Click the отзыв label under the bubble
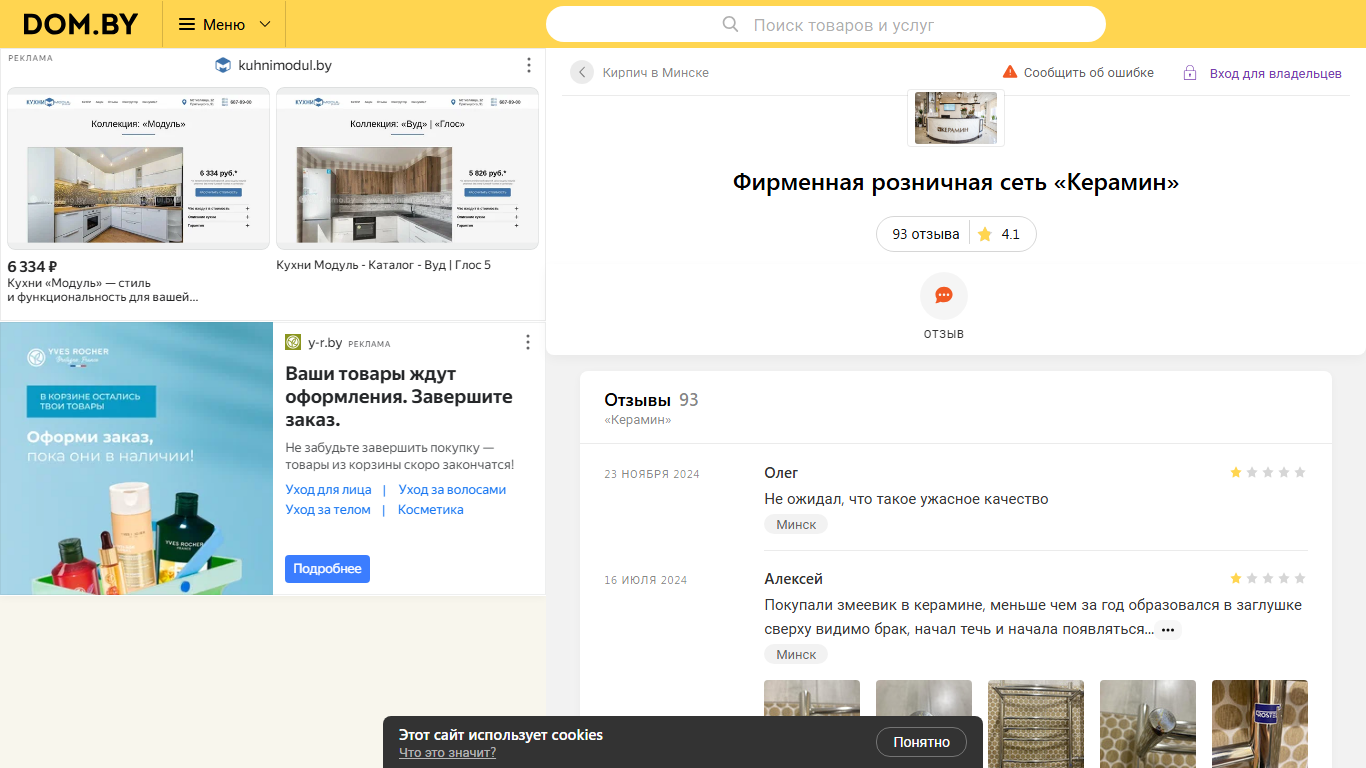 point(944,333)
